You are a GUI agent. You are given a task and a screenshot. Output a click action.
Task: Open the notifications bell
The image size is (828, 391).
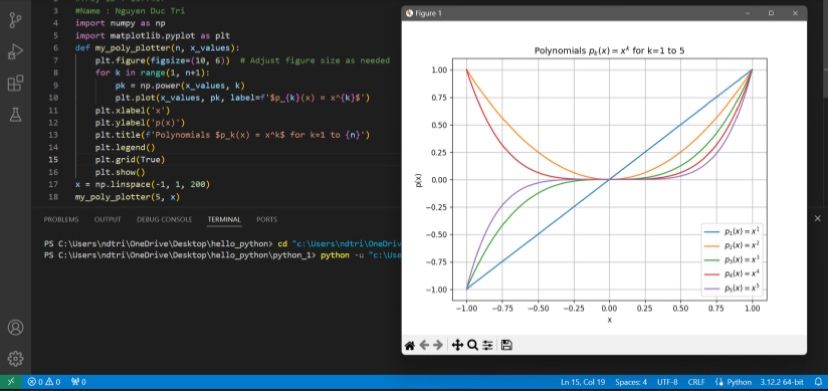click(x=818, y=381)
